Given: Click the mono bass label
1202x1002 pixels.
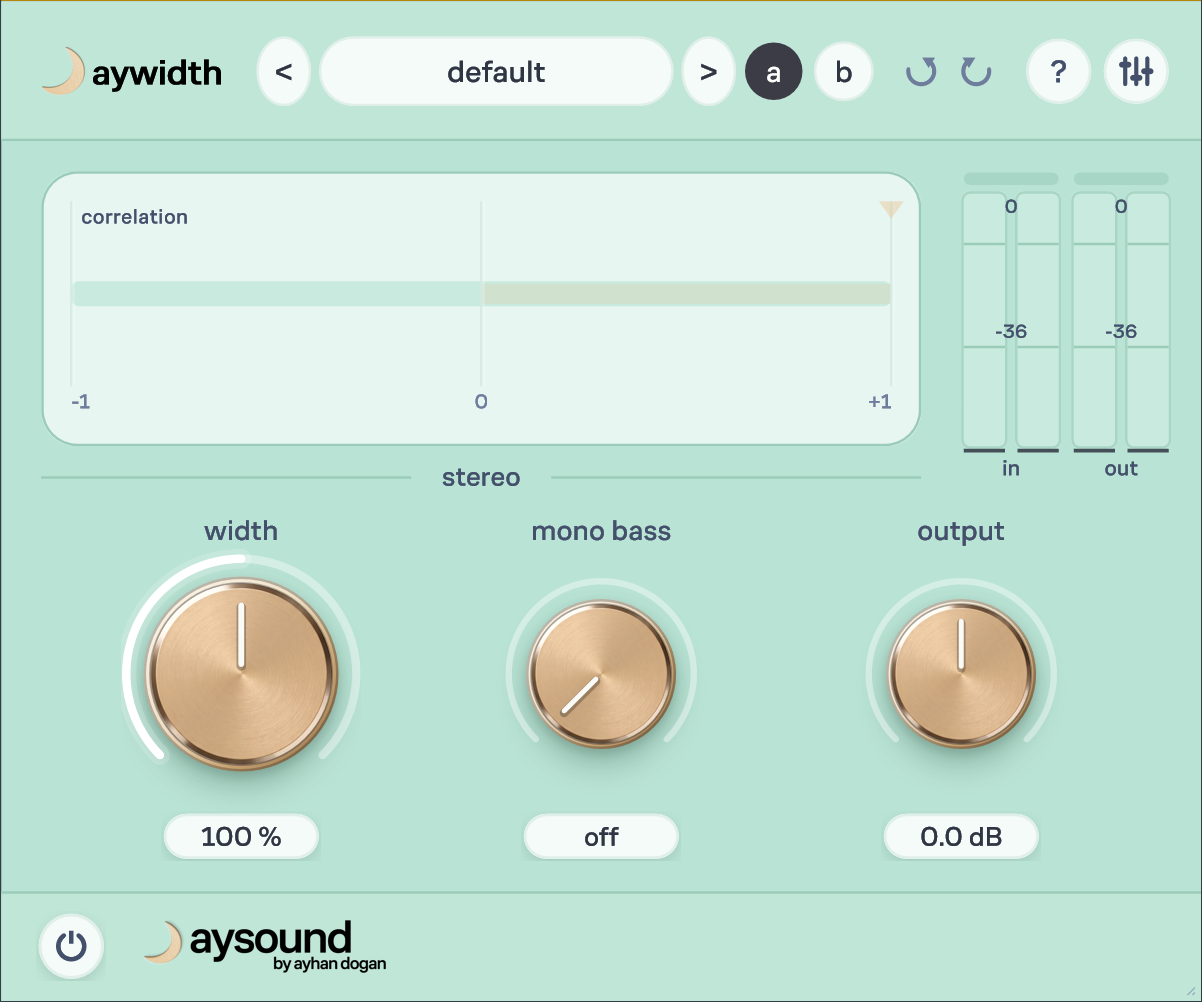Looking at the screenshot, I should tap(601, 531).
